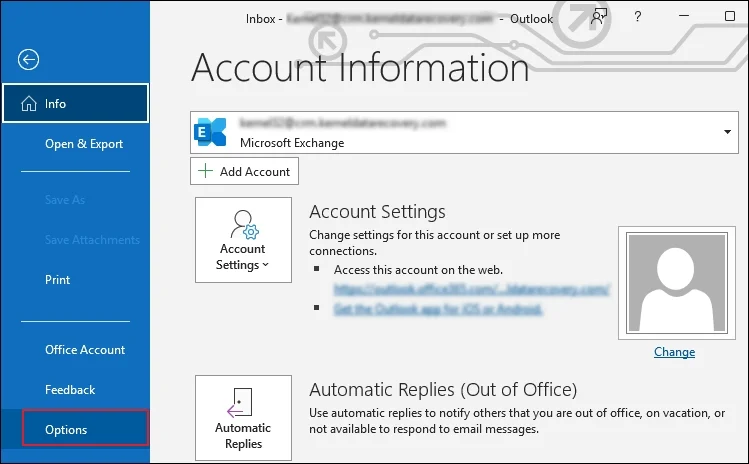749x464 pixels.
Task: Click the Automatic Replies (Out of Office) heading
Action: click(443, 390)
